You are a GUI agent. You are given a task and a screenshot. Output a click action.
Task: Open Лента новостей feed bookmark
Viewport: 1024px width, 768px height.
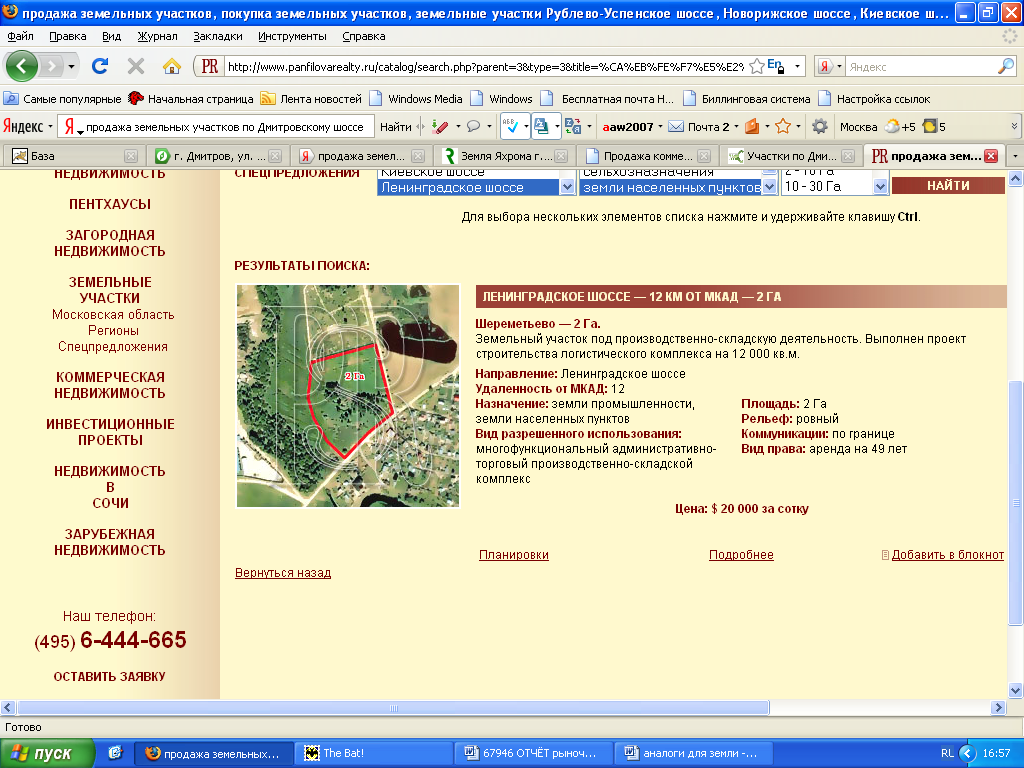[x=311, y=99]
